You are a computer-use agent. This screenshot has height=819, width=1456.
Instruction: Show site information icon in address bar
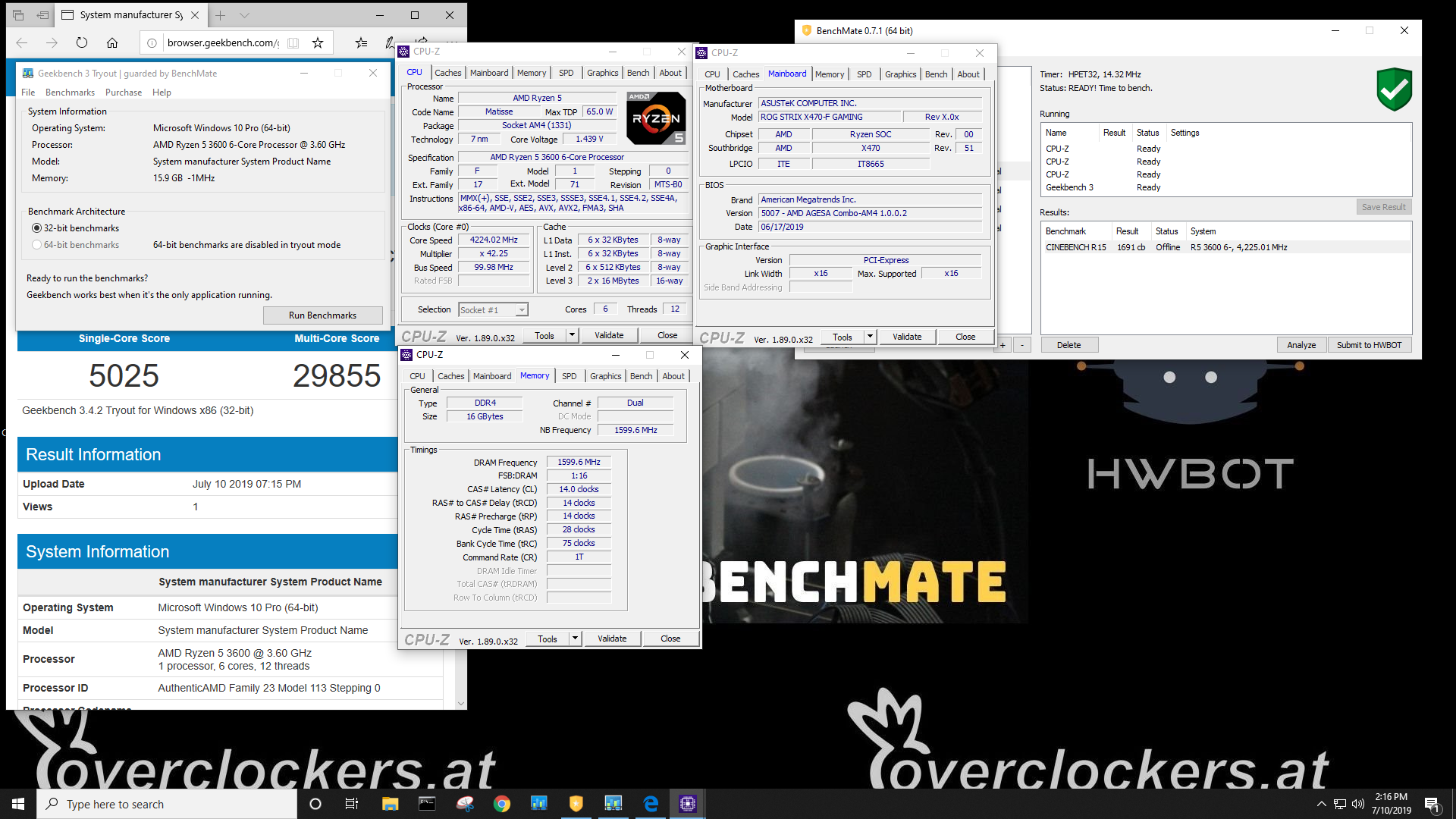(152, 42)
